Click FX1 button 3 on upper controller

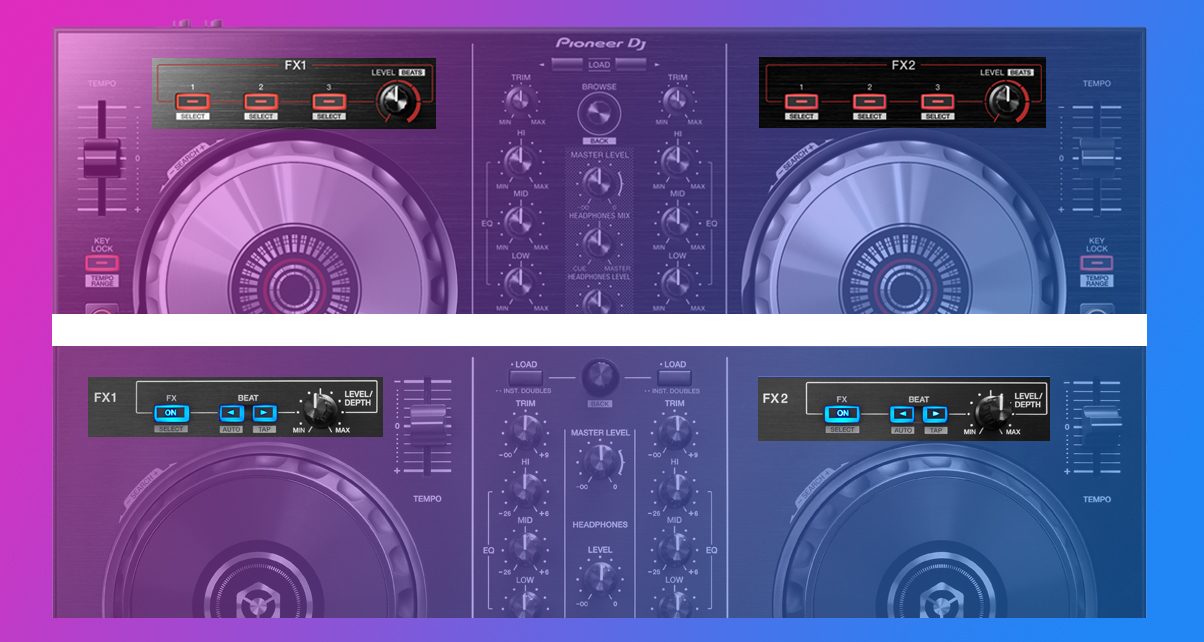click(x=329, y=102)
